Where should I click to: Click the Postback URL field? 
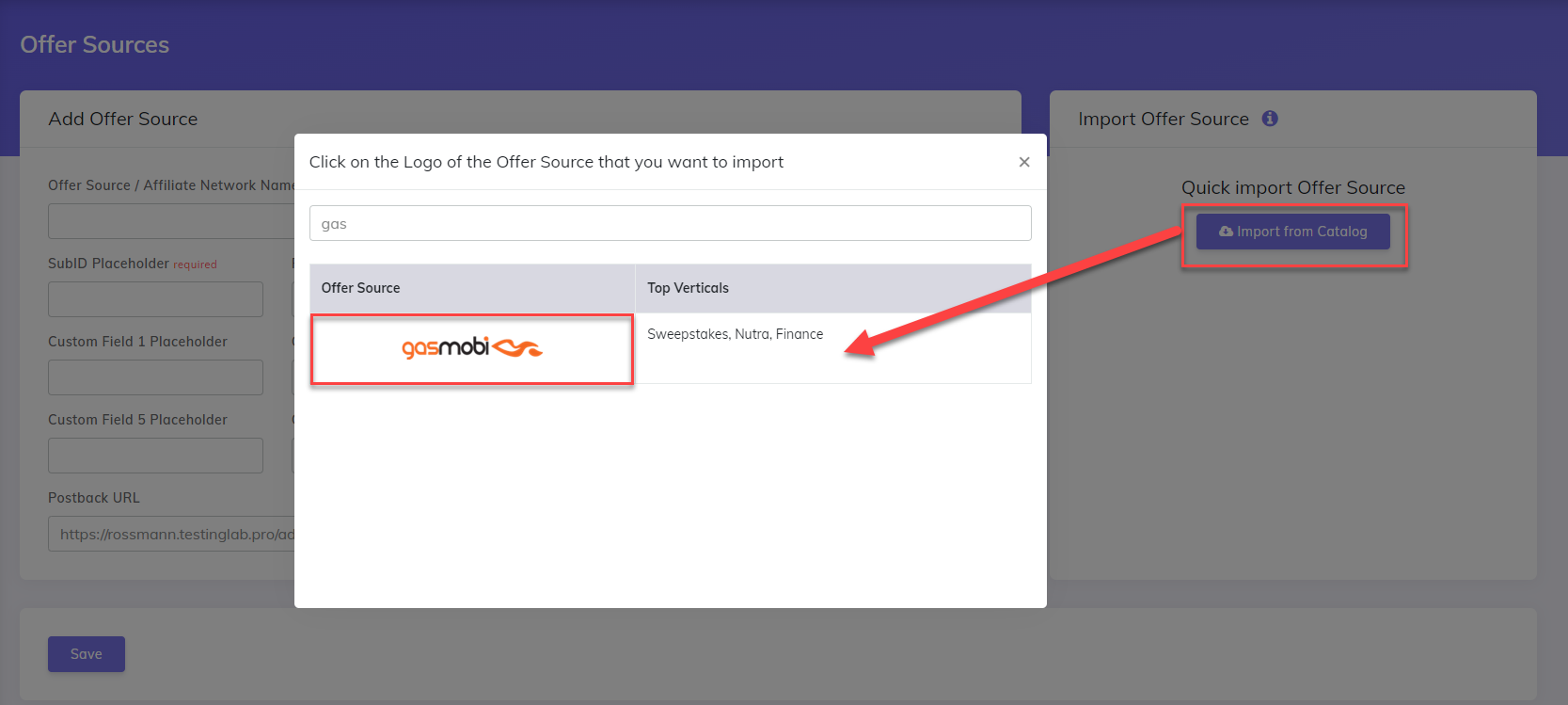171,534
